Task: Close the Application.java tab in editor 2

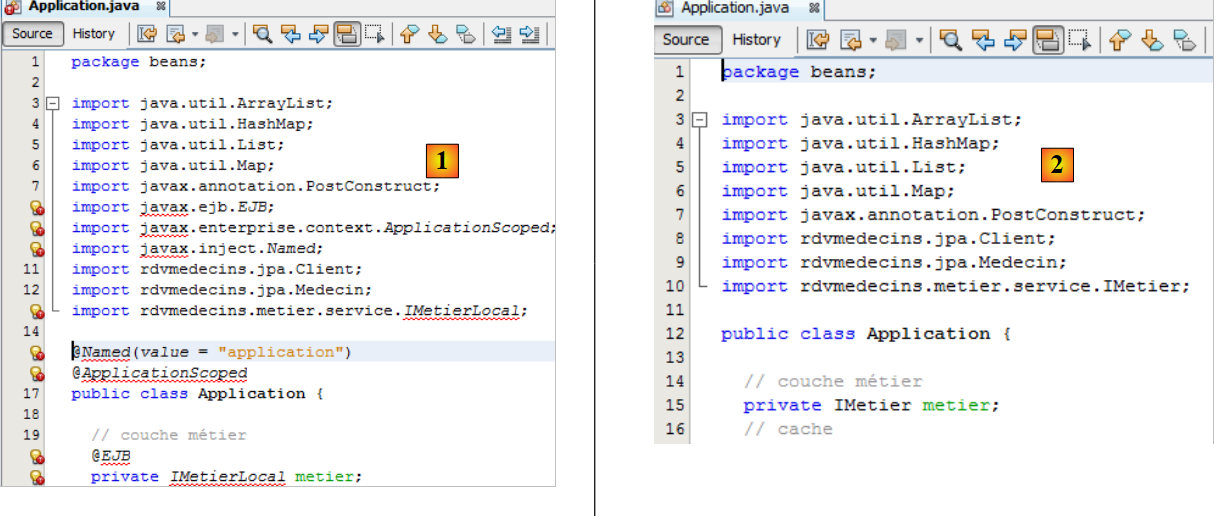Action: click(814, 8)
